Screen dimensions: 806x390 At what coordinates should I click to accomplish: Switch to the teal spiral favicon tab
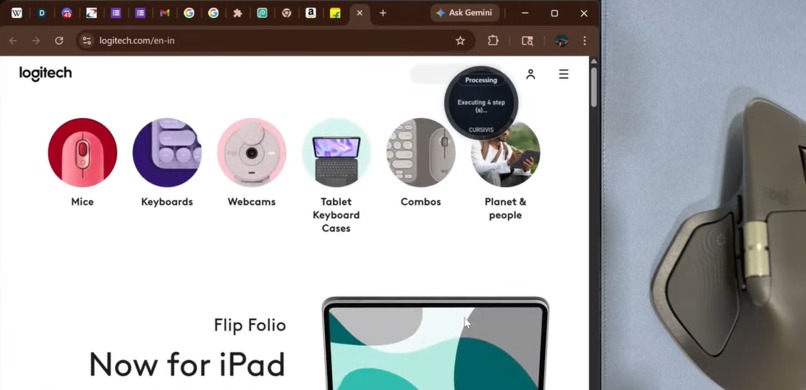(x=262, y=13)
